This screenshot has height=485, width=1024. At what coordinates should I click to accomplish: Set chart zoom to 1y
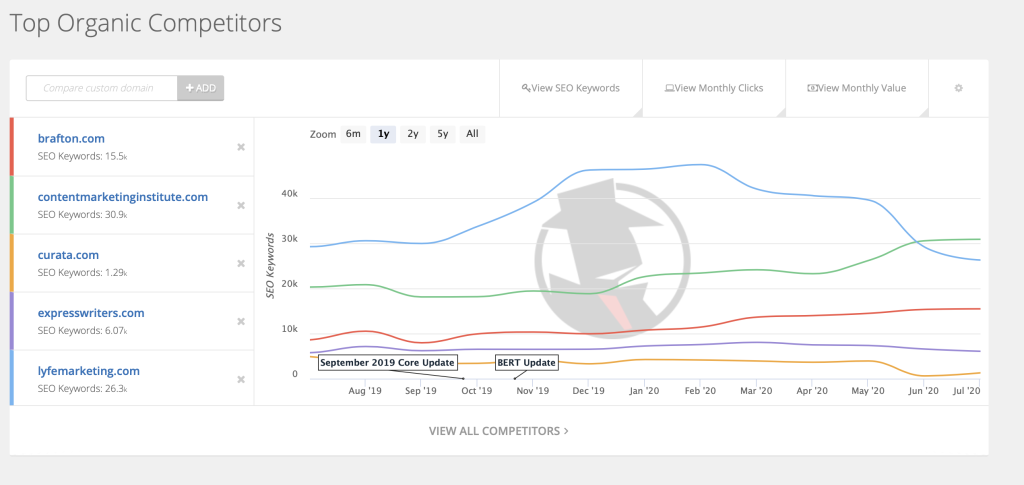click(x=383, y=134)
